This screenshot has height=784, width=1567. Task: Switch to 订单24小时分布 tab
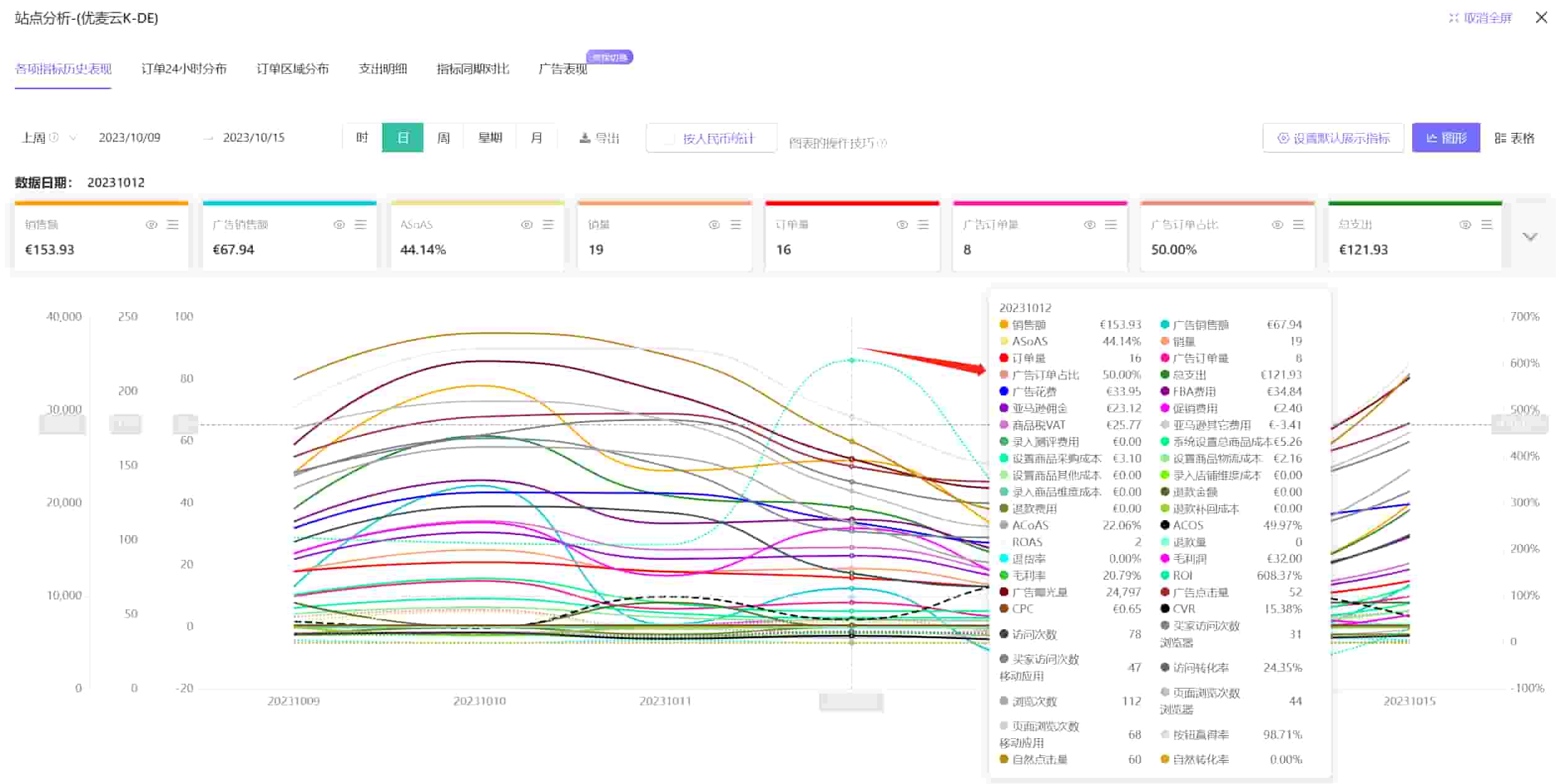(184, 69)
